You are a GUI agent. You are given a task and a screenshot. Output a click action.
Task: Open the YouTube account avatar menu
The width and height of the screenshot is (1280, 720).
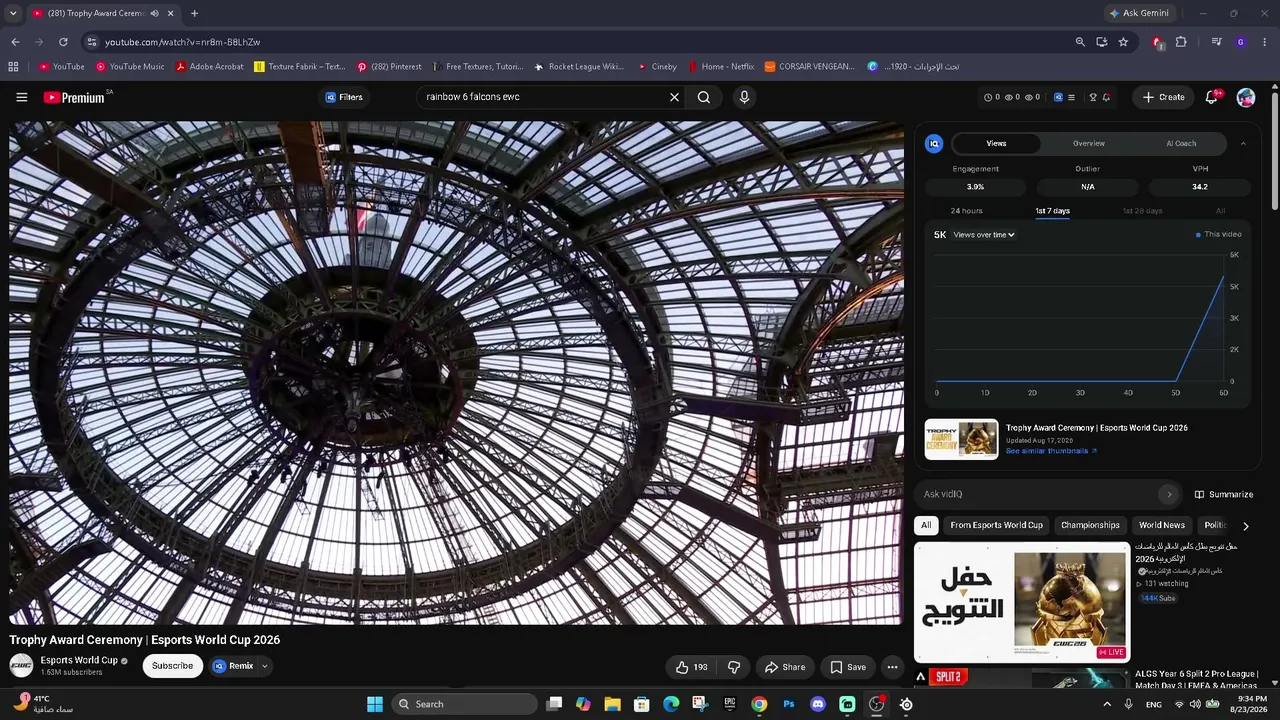(x=1246, y=97)
